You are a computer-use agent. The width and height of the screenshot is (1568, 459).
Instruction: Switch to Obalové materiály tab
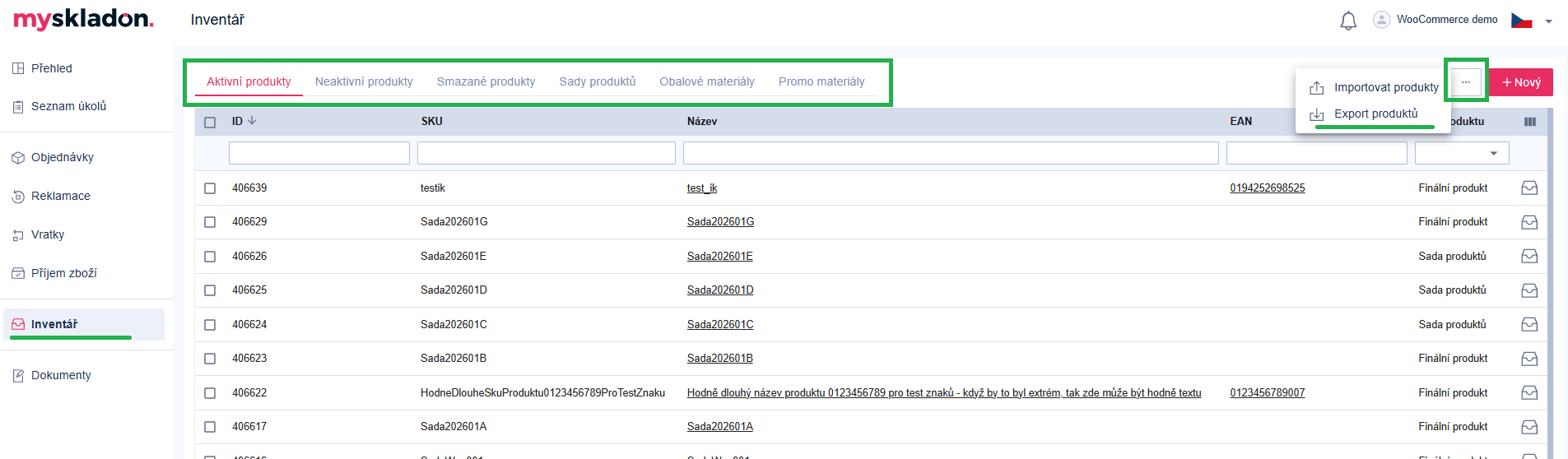pyautogui.click(x=707, y=81)
